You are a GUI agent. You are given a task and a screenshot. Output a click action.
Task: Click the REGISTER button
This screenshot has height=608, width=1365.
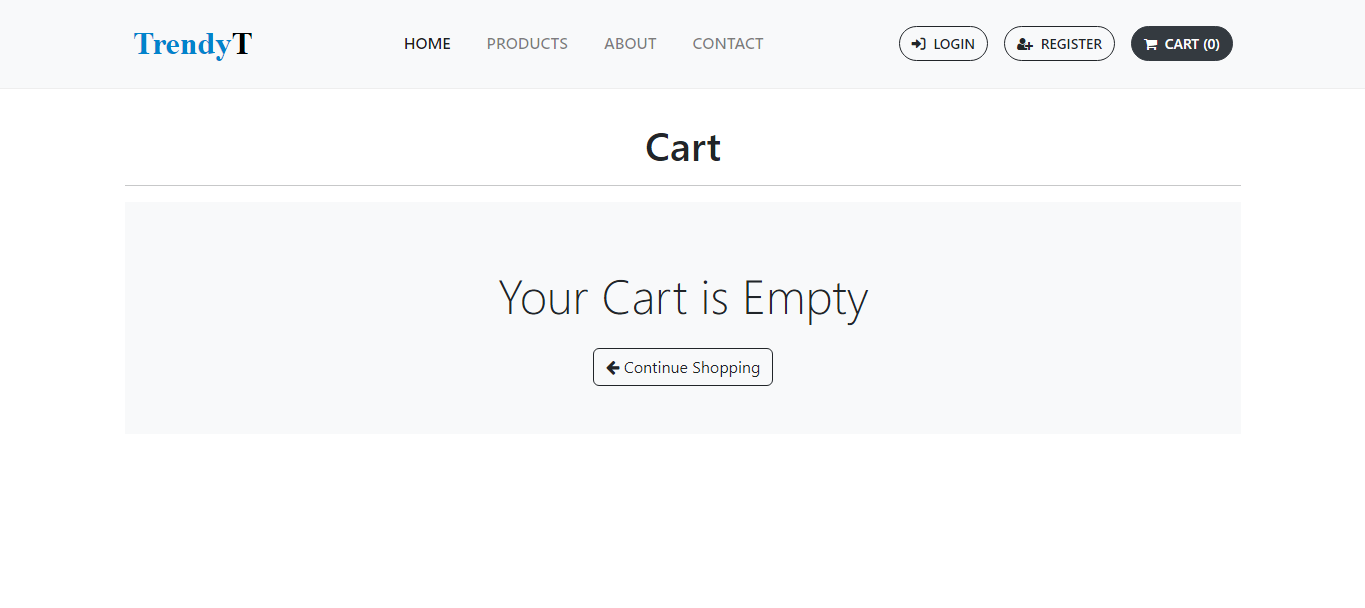[x=1059, y=44]
